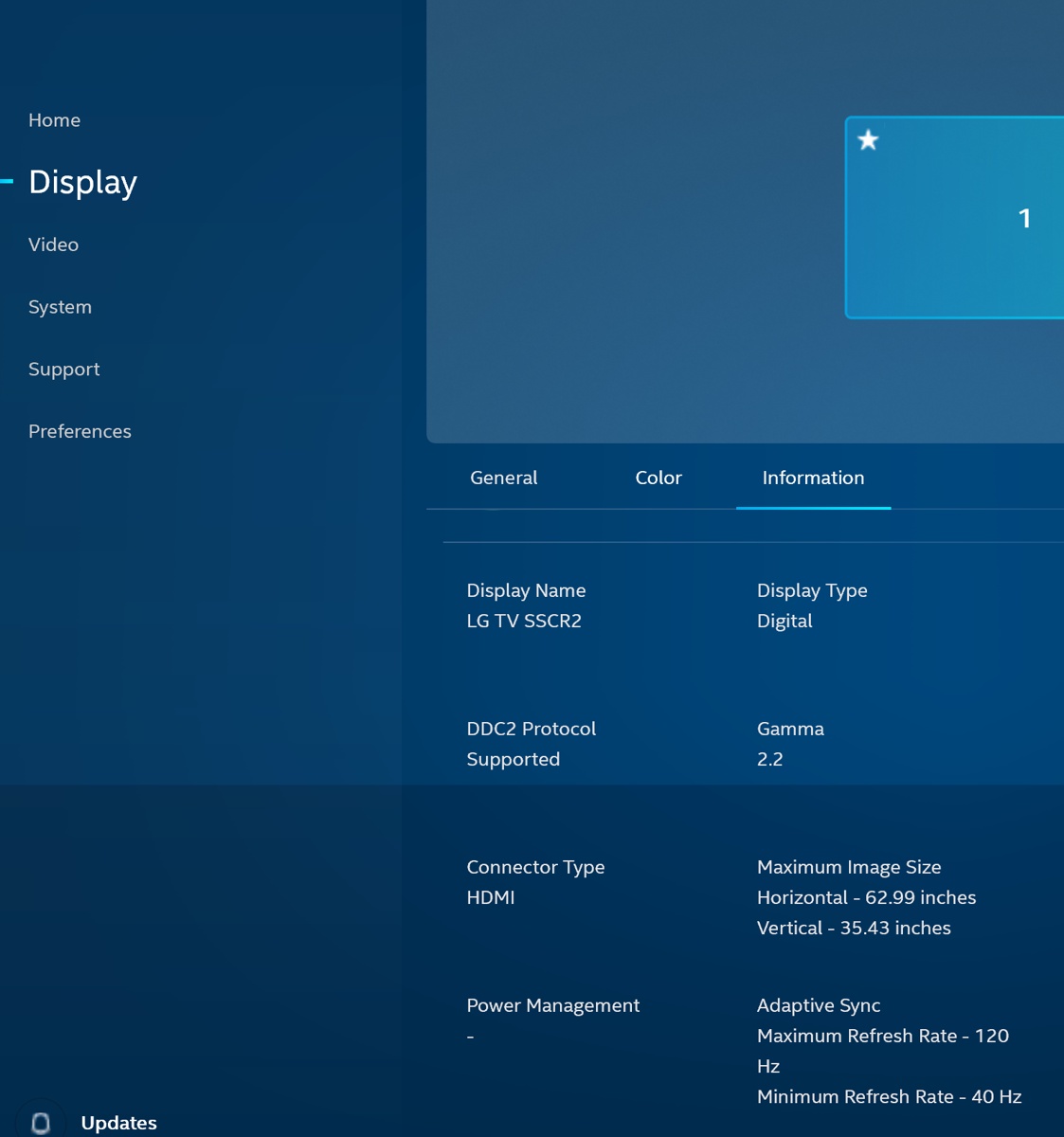This screenshot has width=1064, height=1137.
Task: Click the Gamma 2.2 value
Action: [769, 758]
